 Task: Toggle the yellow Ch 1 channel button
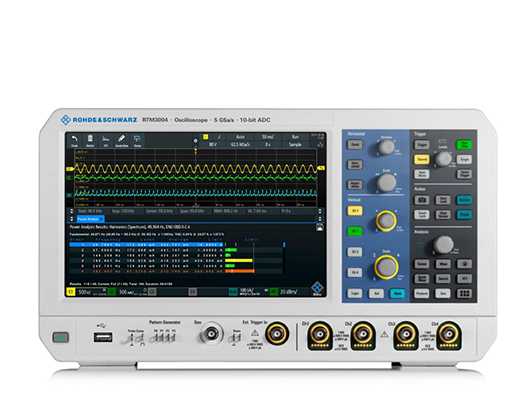(355, 211)
